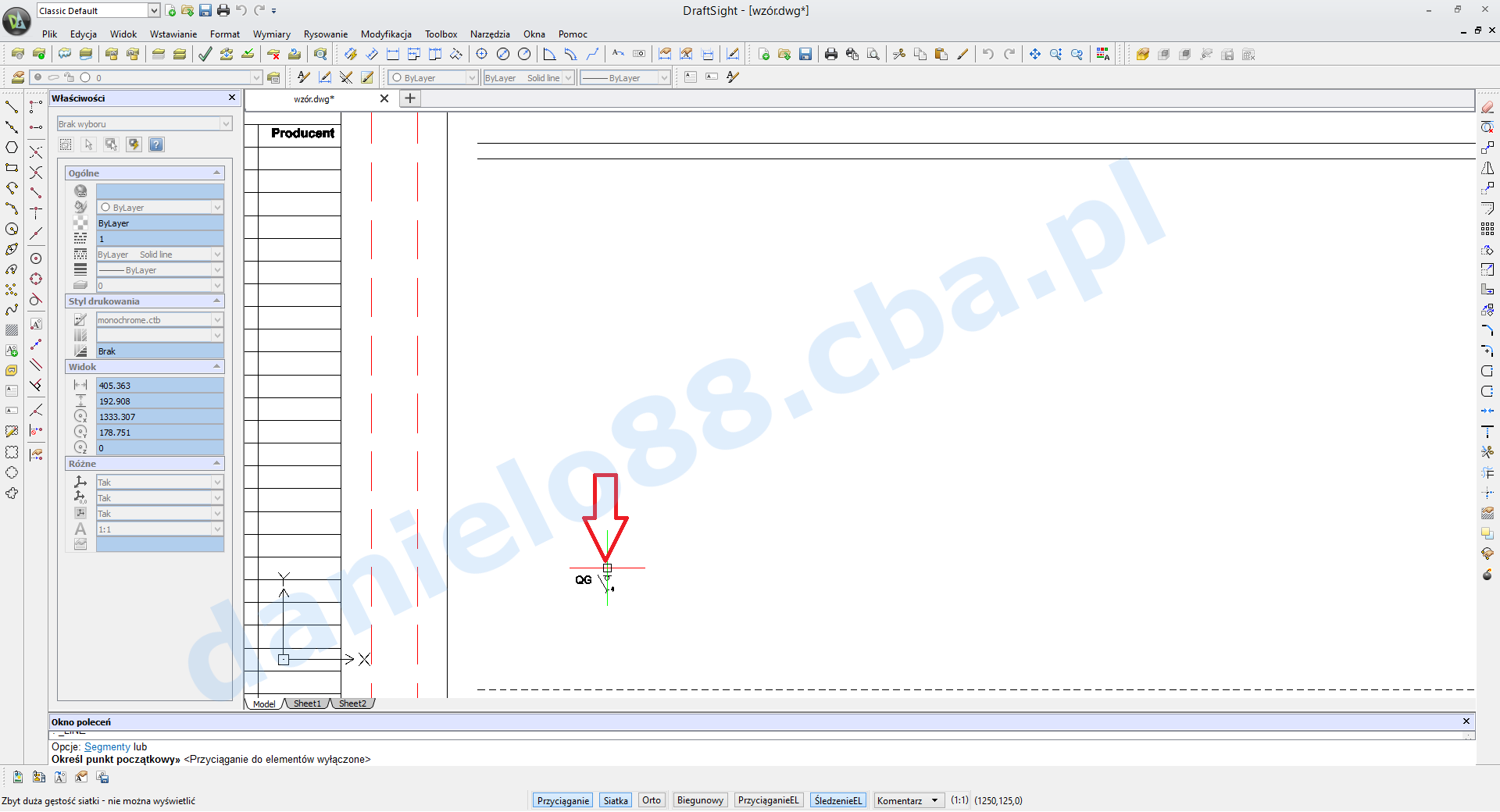Viewport: 1500px width, 812px height.
Task: Toggle Przyciąganie snap mode
Action: click(563, 800)
